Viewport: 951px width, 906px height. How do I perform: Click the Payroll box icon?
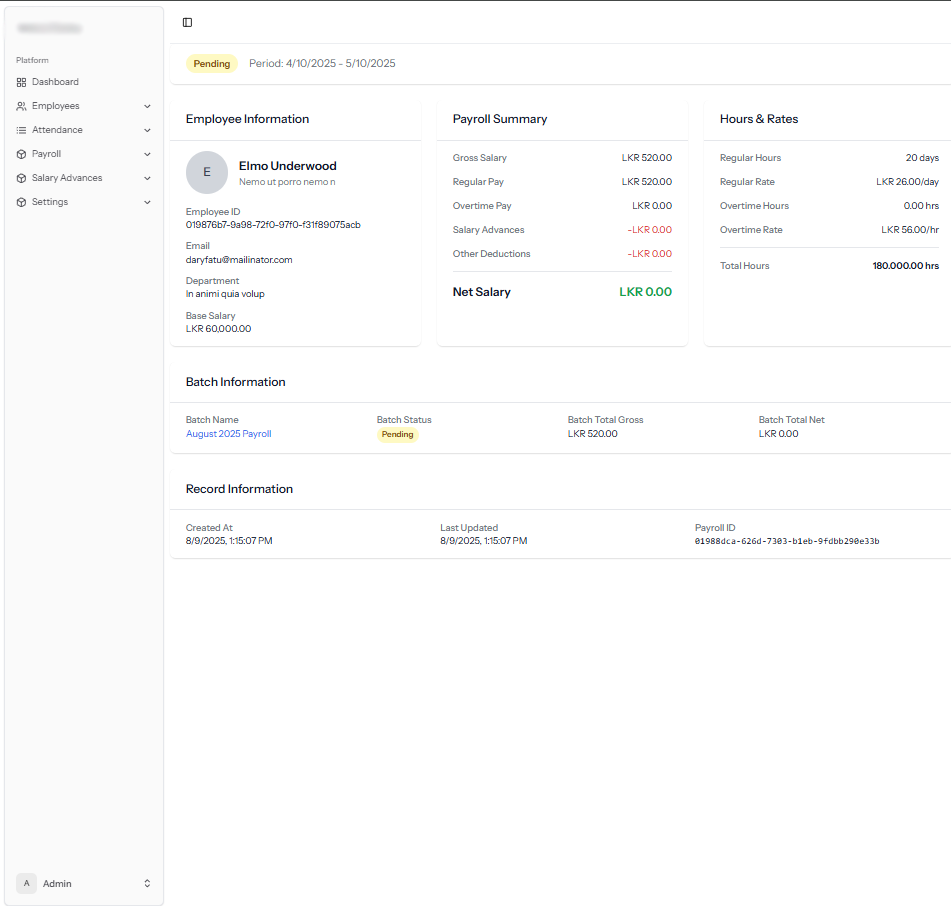click(x=21, y=154)
